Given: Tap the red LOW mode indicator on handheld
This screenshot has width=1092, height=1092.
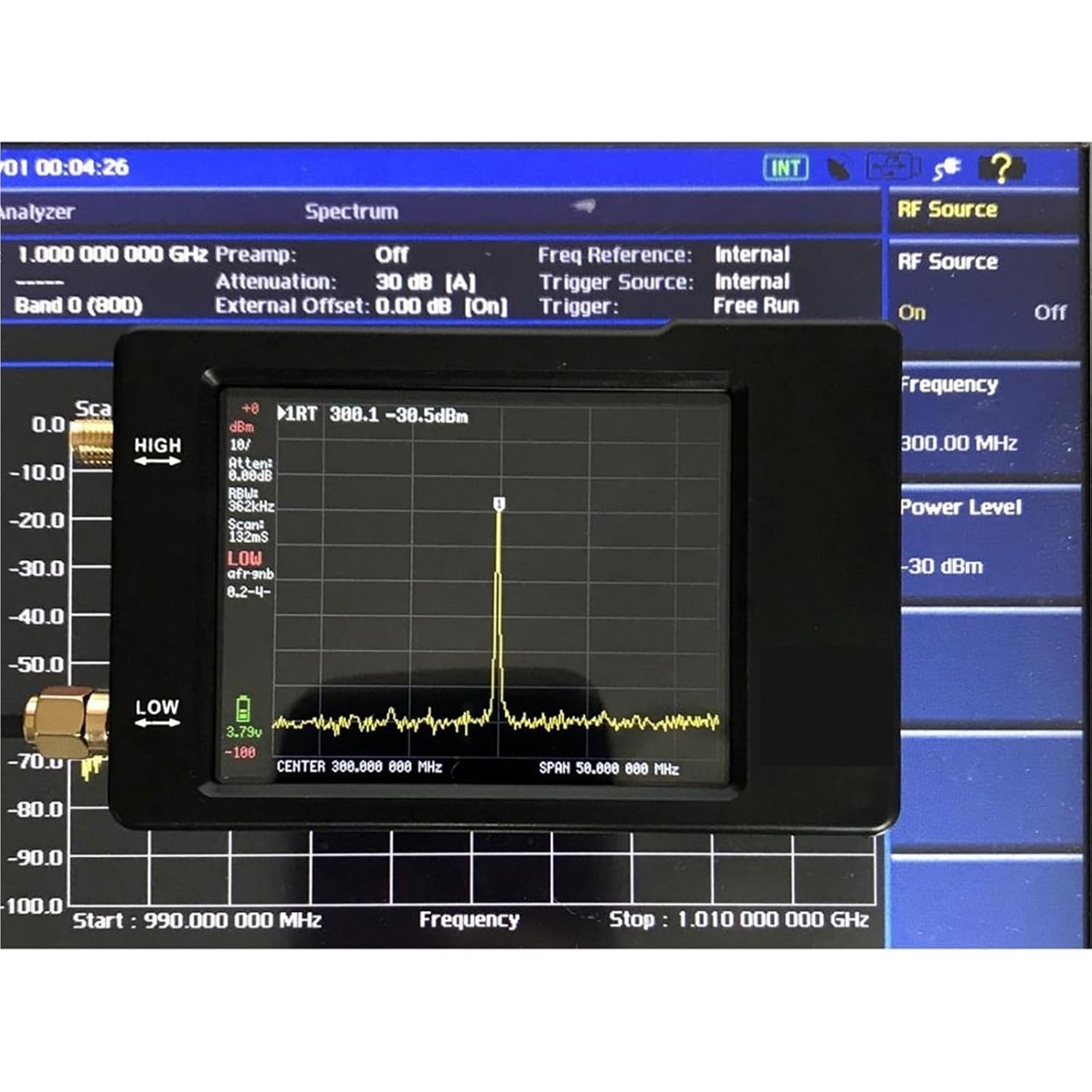Looking at the screenshot, I should [245, 558].
